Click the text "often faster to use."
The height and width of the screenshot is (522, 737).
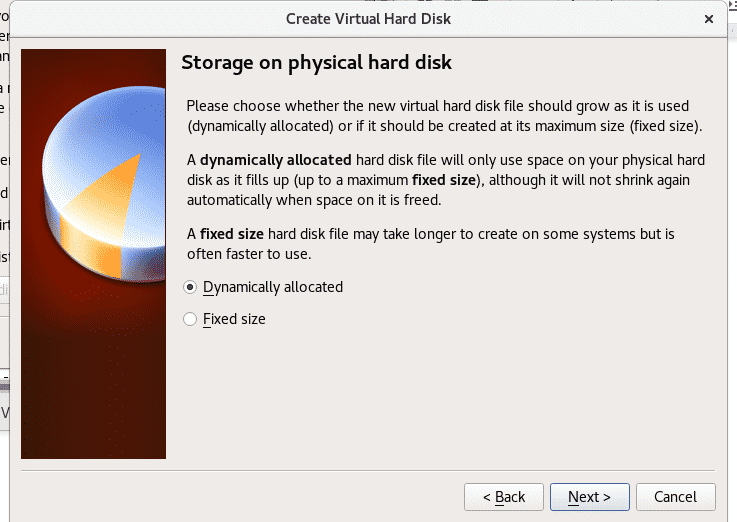point(249,254)
